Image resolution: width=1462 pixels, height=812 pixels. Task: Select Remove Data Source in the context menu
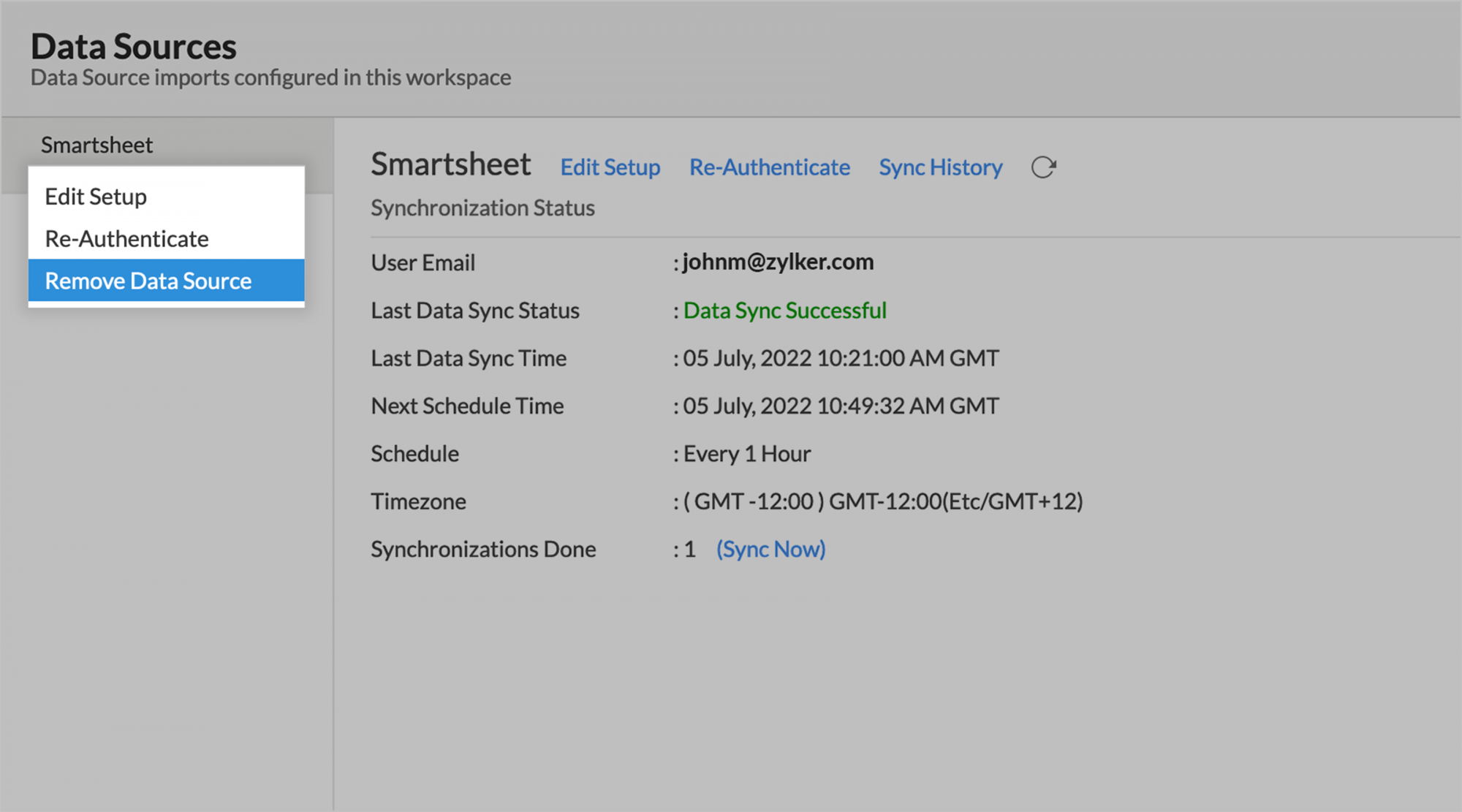click(166, 281)
